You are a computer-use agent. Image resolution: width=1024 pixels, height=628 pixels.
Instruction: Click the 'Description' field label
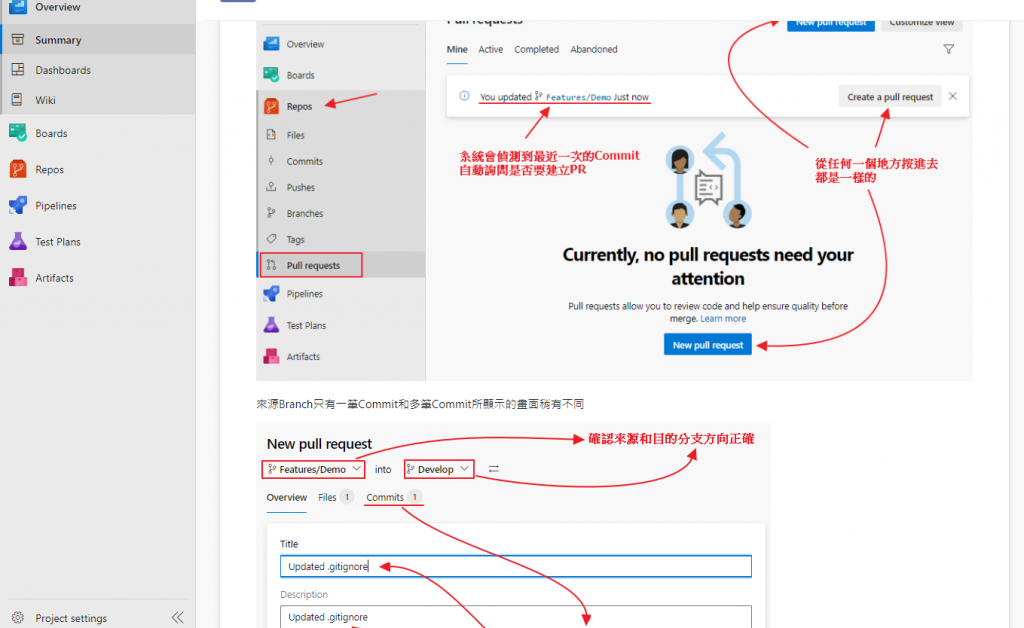click(x=304, y=595)
